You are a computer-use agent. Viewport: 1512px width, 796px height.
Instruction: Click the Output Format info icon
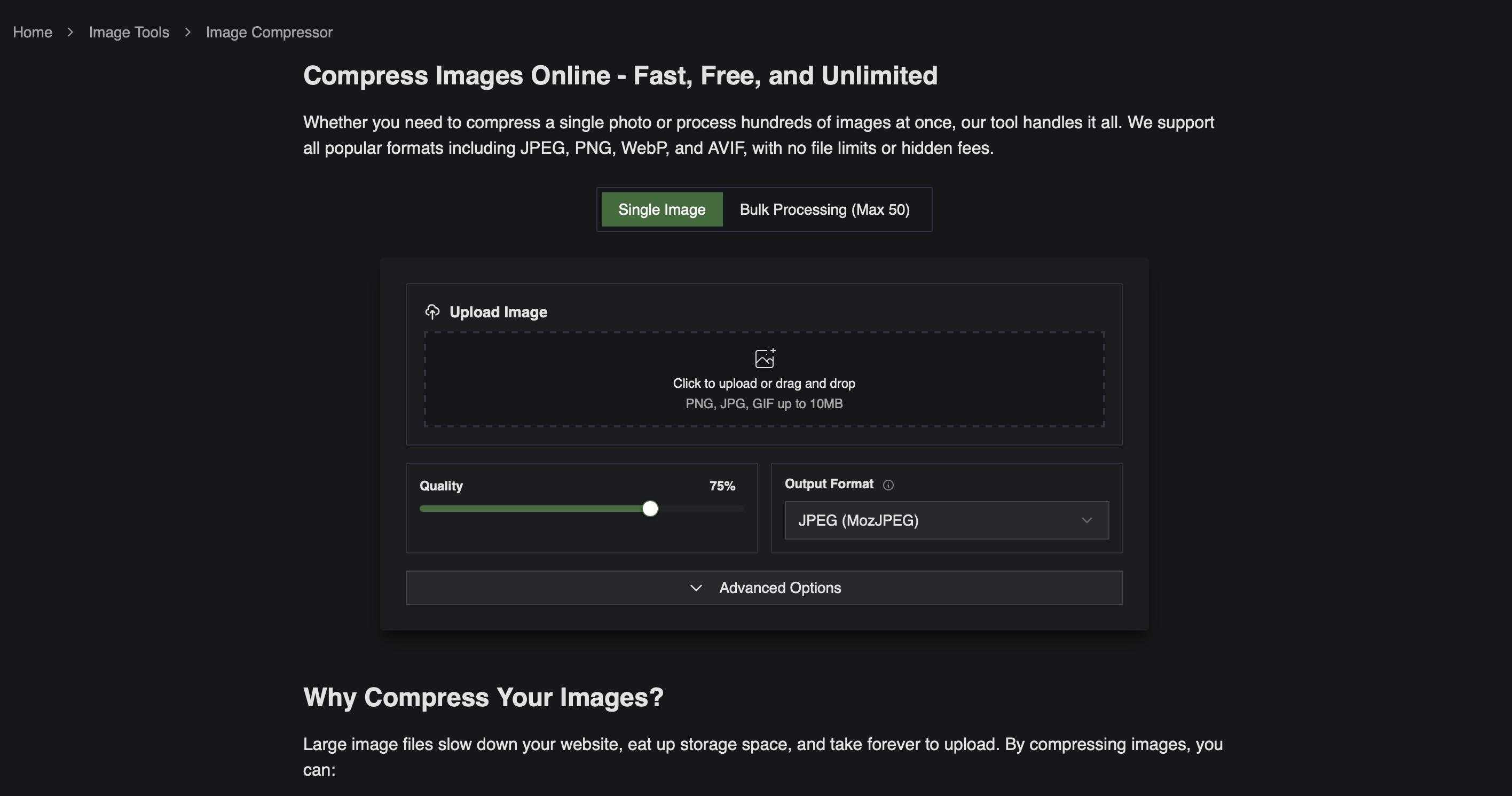pyautogui.click(x=888, y=485)
